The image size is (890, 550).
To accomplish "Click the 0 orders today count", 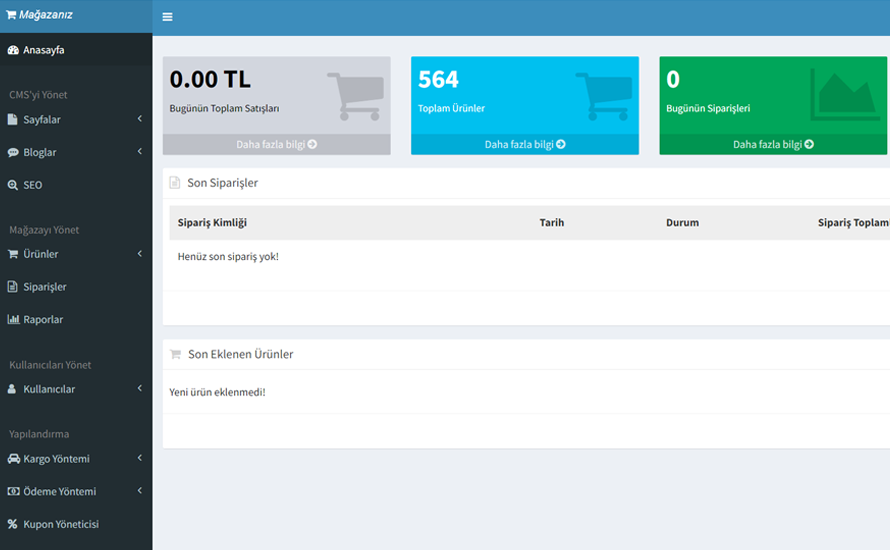I will coord(673,79).
